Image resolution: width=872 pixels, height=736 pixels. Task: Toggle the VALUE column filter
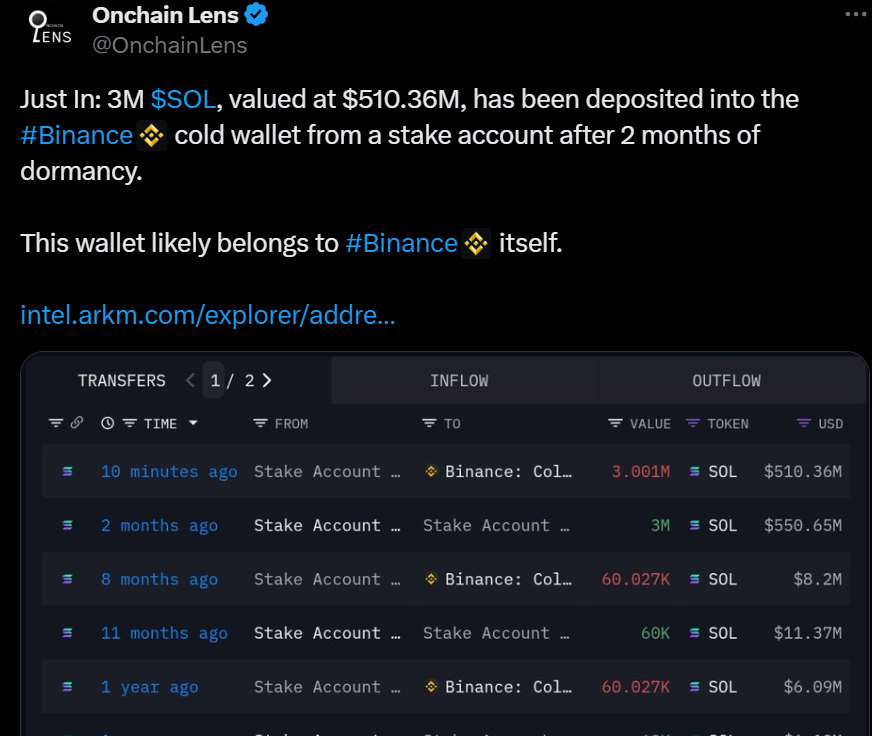point(615,423)
